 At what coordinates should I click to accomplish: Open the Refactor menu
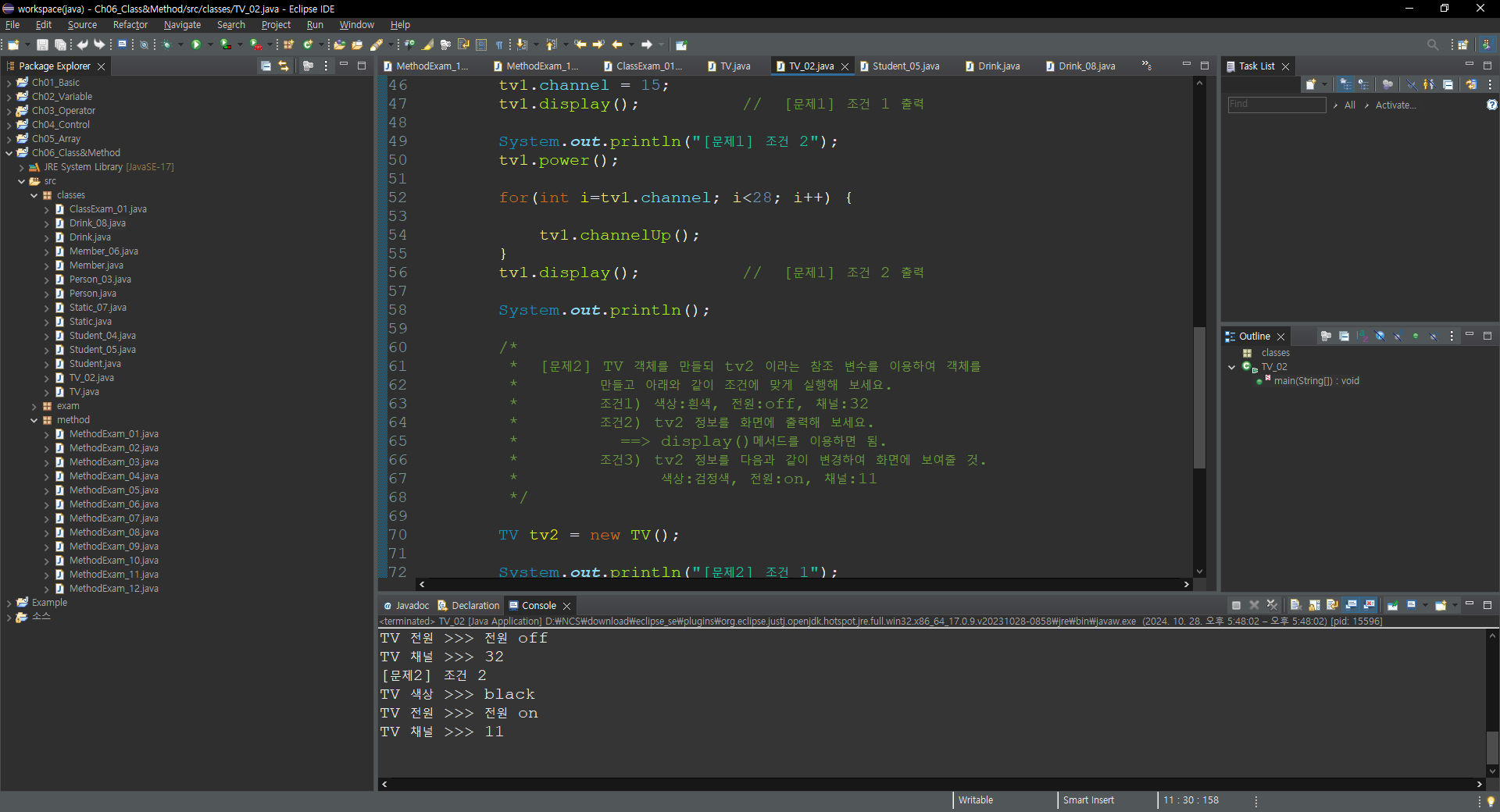(x=130, y=25)
